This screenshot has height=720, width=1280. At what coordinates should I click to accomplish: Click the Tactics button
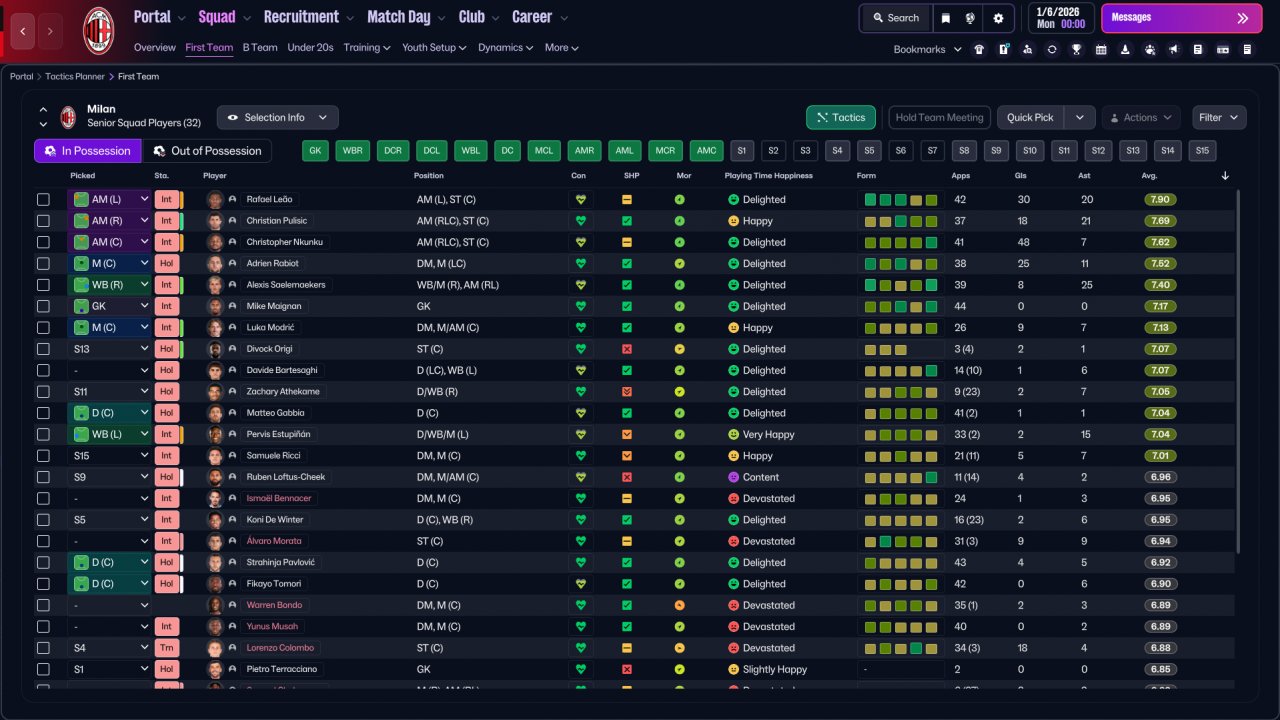pyautogui.click(x=840, y=117)
